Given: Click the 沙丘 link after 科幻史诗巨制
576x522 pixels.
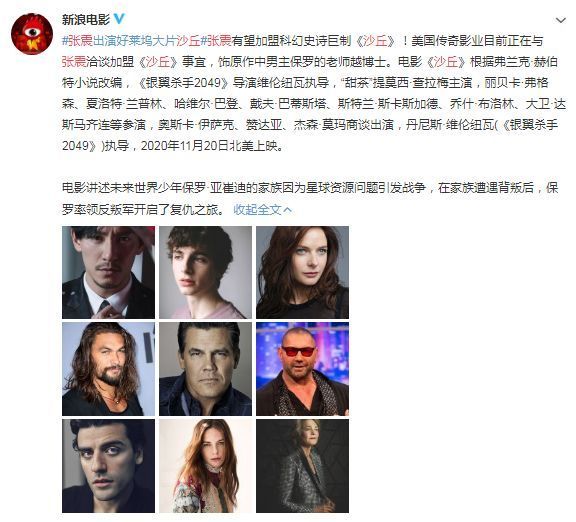Looking at the screenshot, I should pyautogui.click(x=375, y=40).
